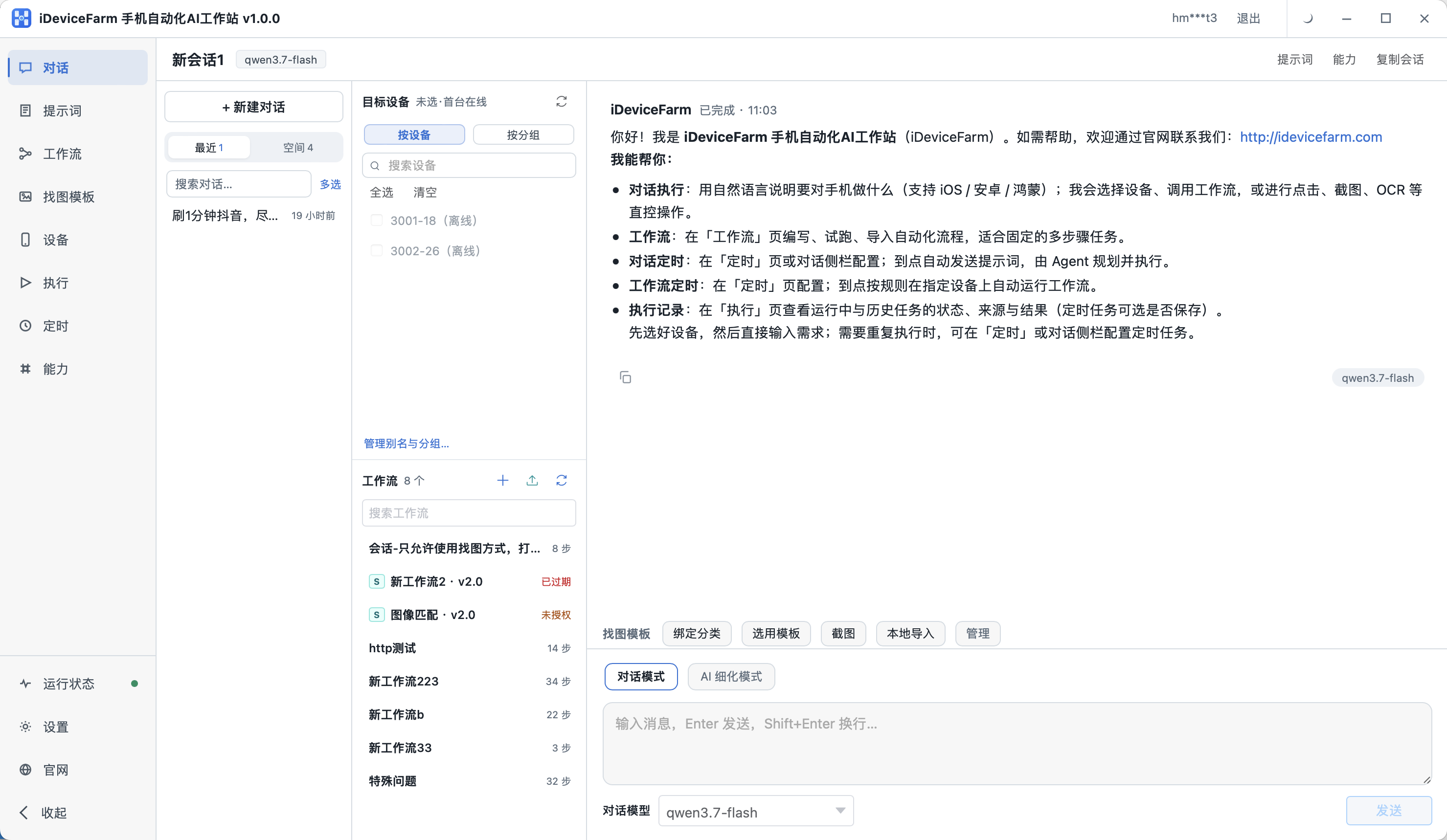Open the 对话模型 qwen3.7-flash dropdown
1447x840 pixels.
click(756, 811)
